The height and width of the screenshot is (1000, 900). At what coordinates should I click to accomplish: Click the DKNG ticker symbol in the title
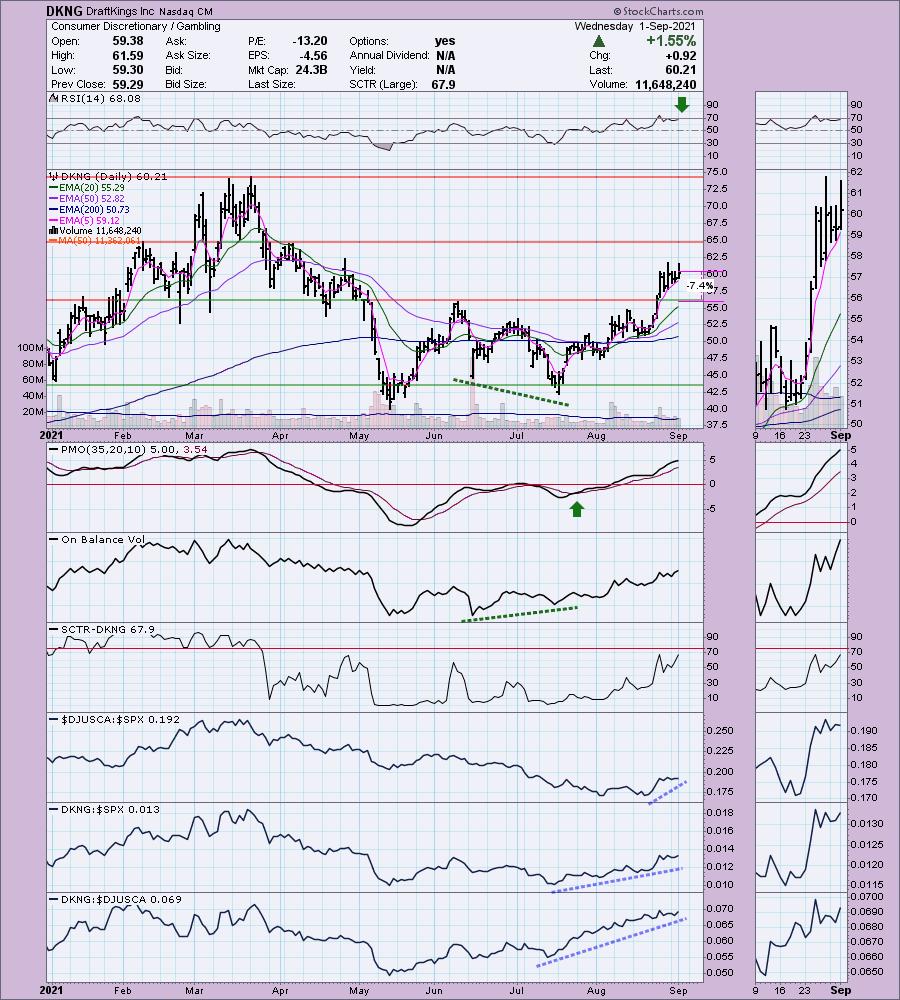(x=64, y=11)
